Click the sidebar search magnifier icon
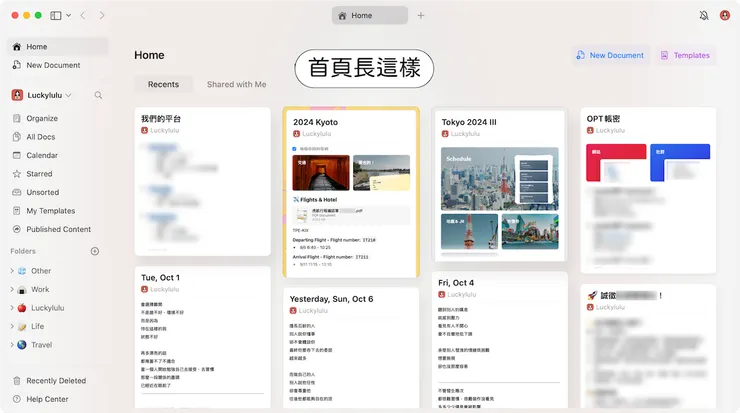This screenshot has height=413, width=740. tap(98, 95)
